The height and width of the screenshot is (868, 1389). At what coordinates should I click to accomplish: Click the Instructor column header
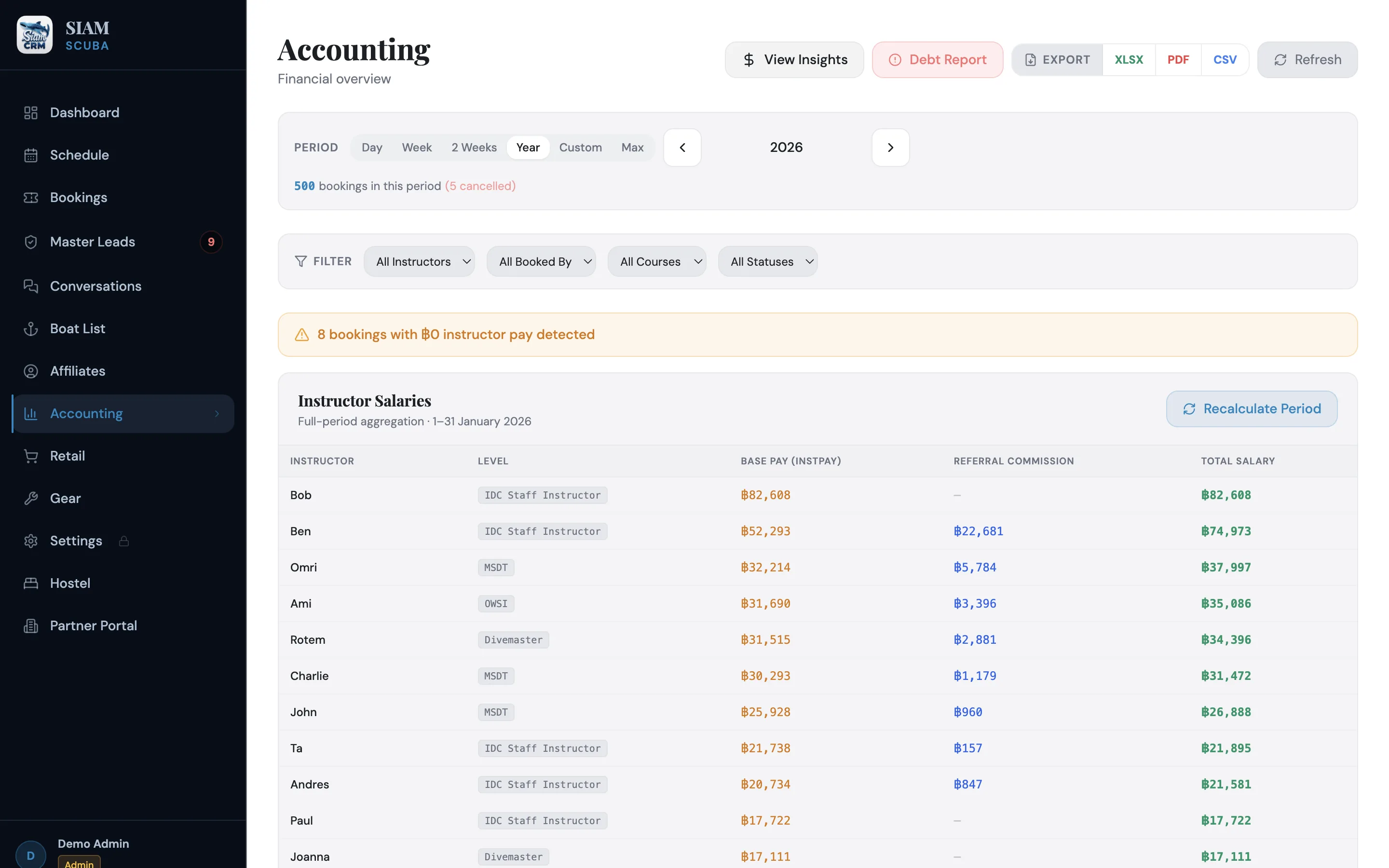pyautogui.click(x=322, y=461)
